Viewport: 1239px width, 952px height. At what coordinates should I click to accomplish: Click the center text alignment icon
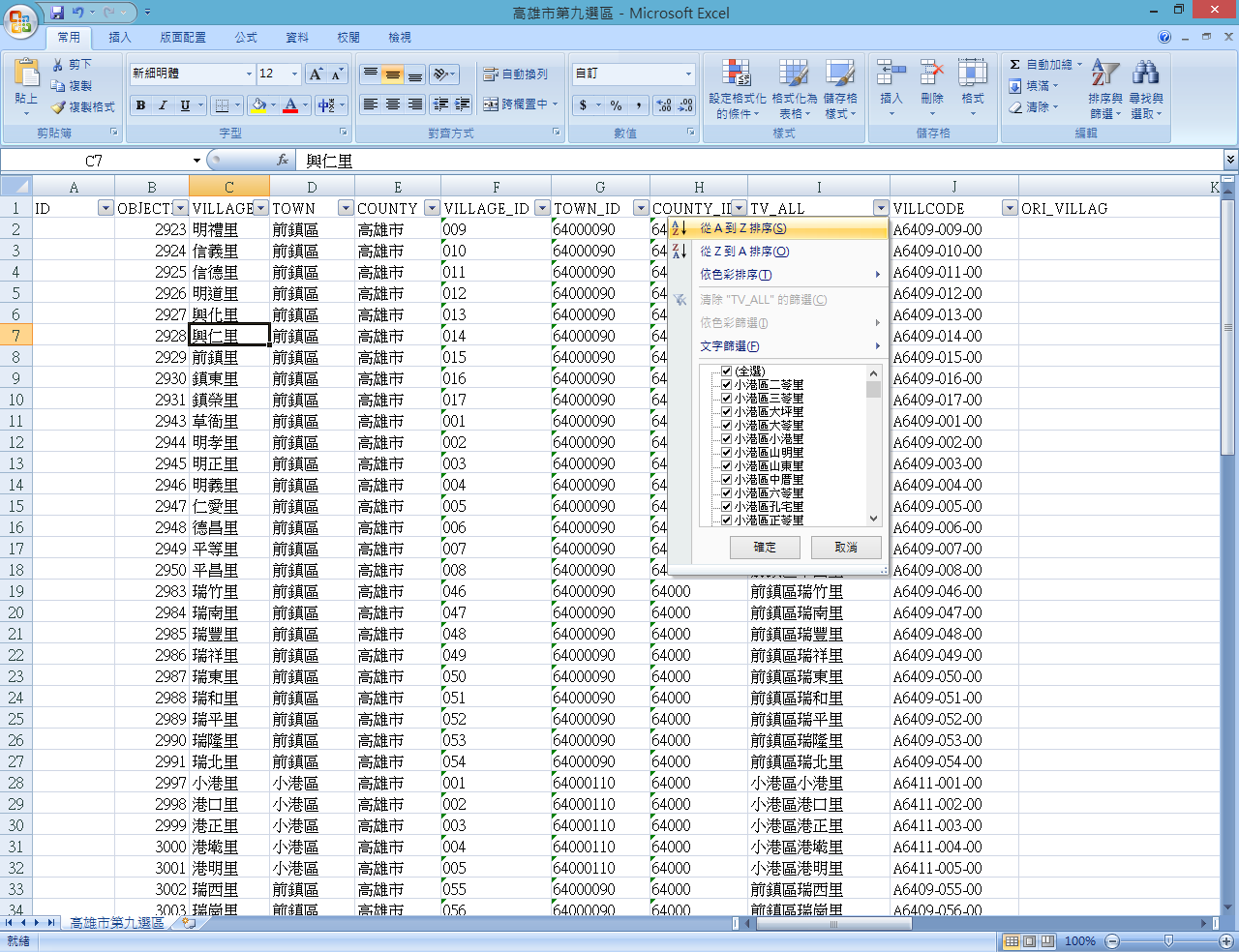[x=393, y=104]
